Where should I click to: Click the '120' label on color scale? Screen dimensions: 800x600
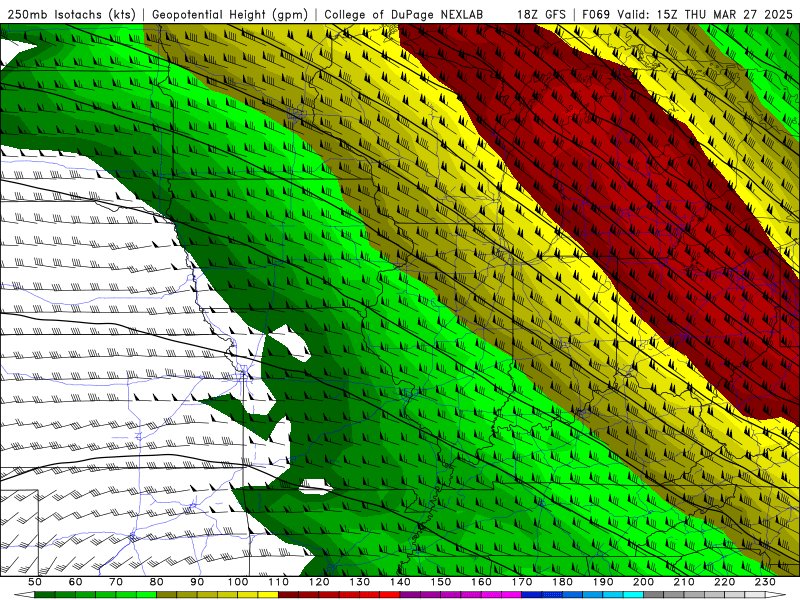[319, 582]
